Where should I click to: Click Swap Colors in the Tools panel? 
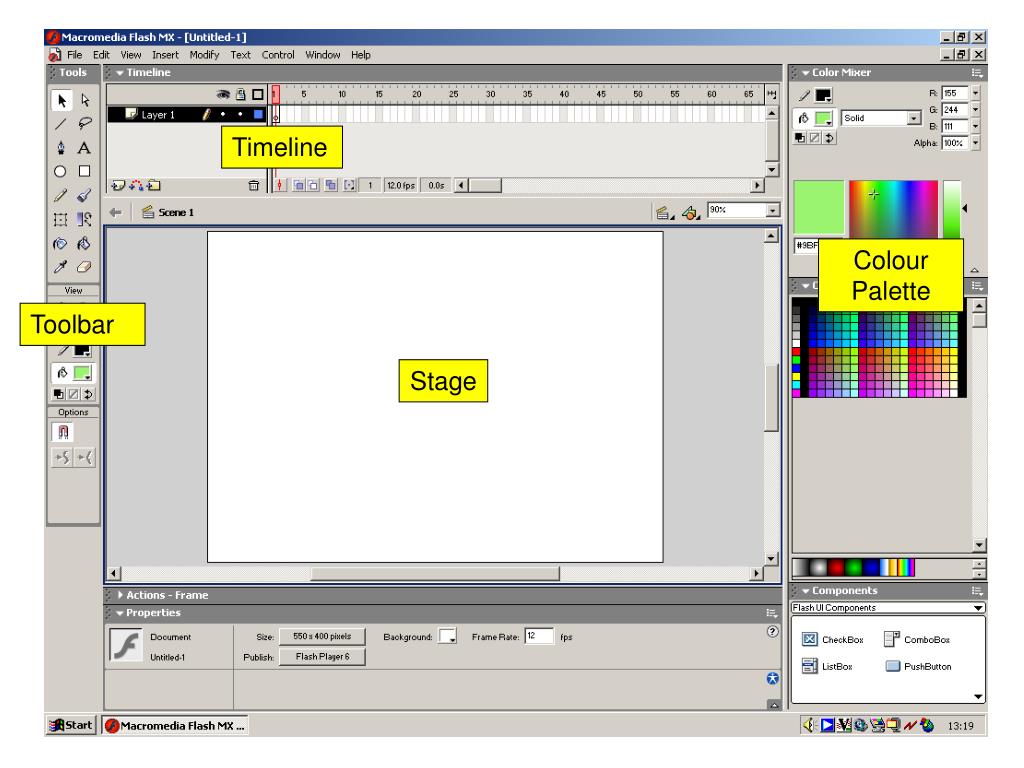(x=88, y=394)
